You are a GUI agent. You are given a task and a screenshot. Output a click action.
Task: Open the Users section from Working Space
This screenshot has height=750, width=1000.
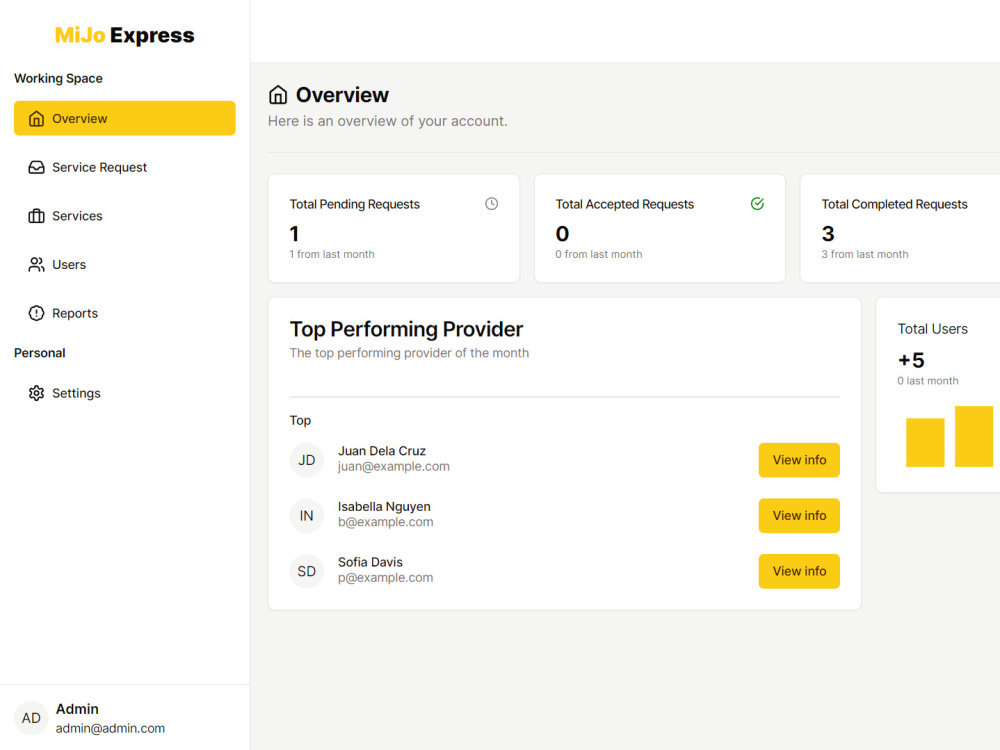point(69,264)
